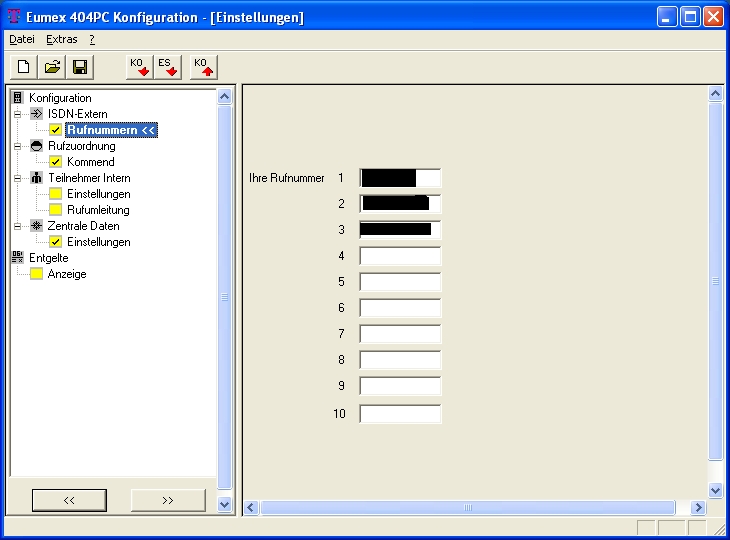Screen dimensions: 730x540
Task: Click Zentrale Daten gear icon
Action: [x=36, y=226]
